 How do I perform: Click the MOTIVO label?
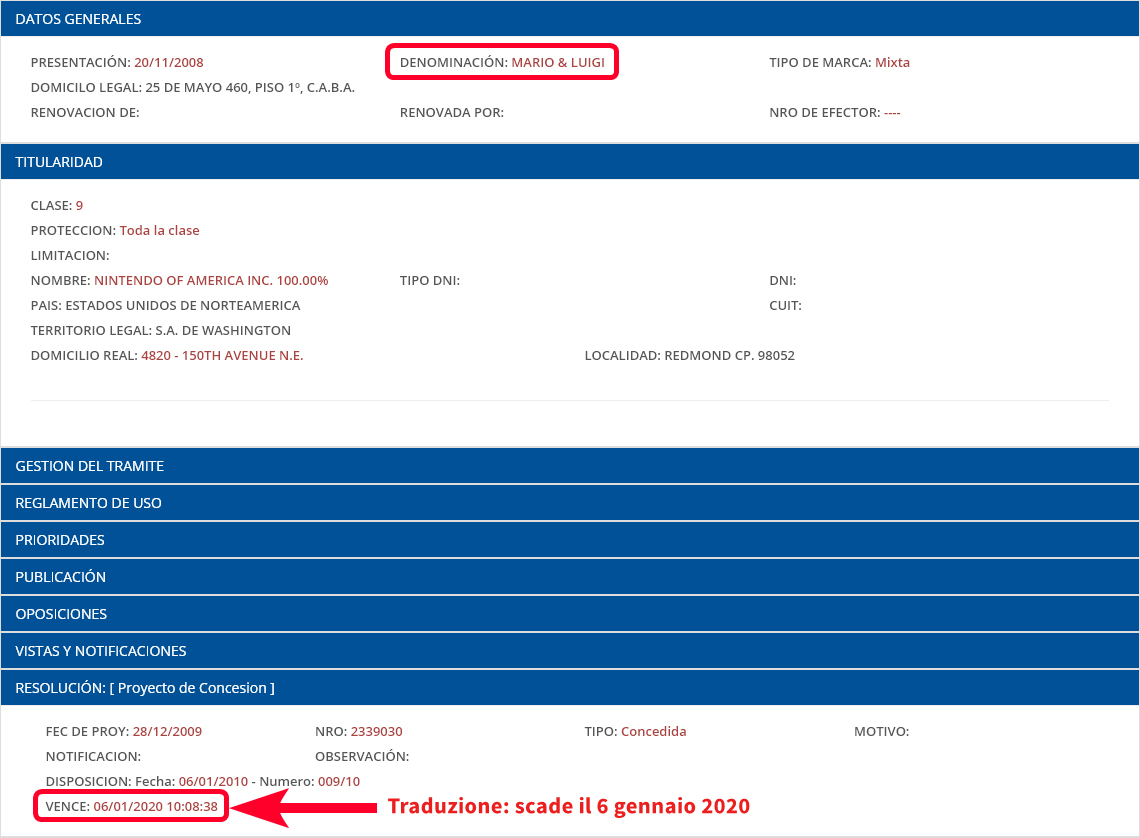(881, 732)
